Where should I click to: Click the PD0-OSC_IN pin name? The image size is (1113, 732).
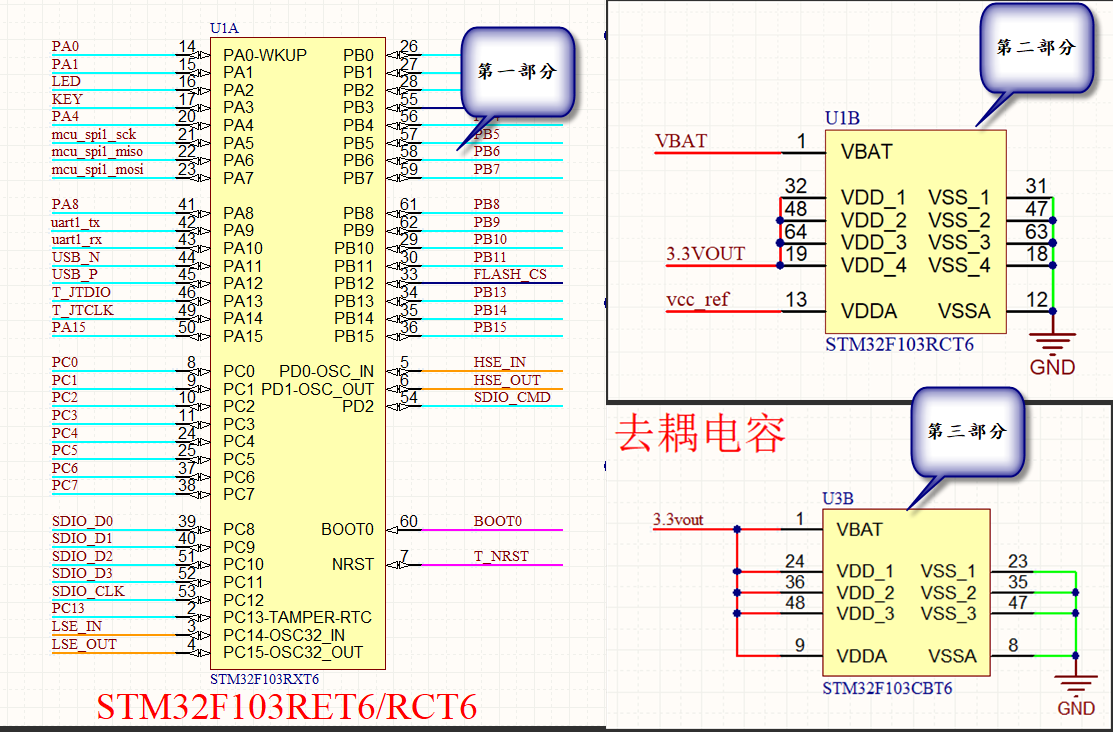coord(327,372)
